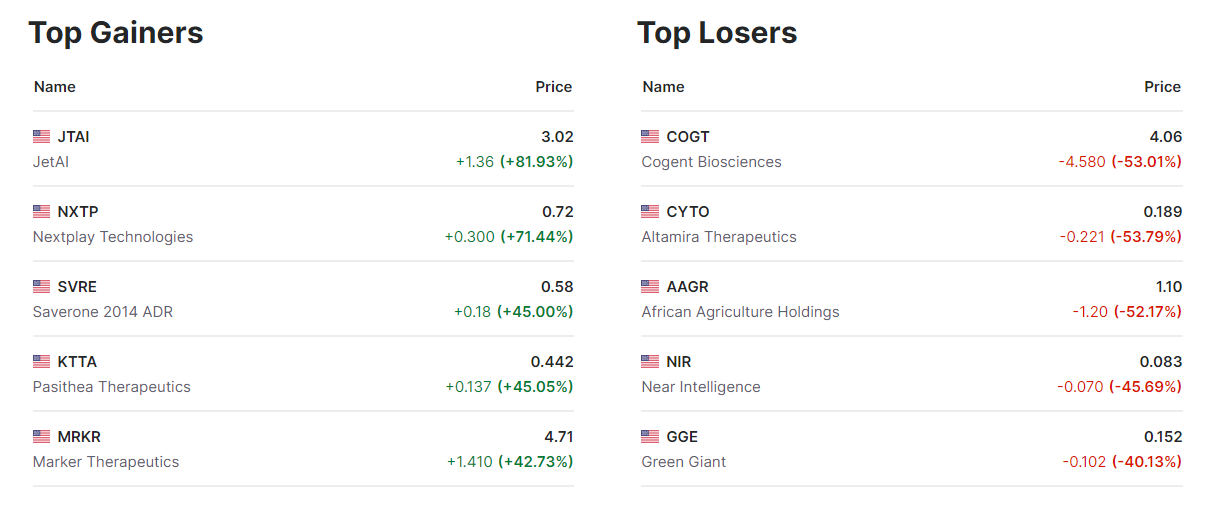Click Price column header in Top Gainers
1212x512 pixels.
tap(553, 87)
